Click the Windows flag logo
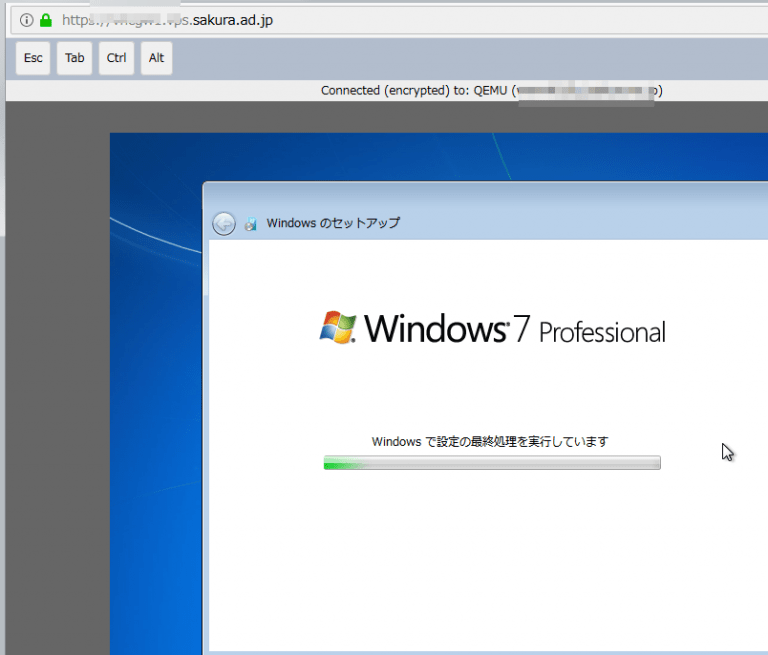 (x=337, y=327)
